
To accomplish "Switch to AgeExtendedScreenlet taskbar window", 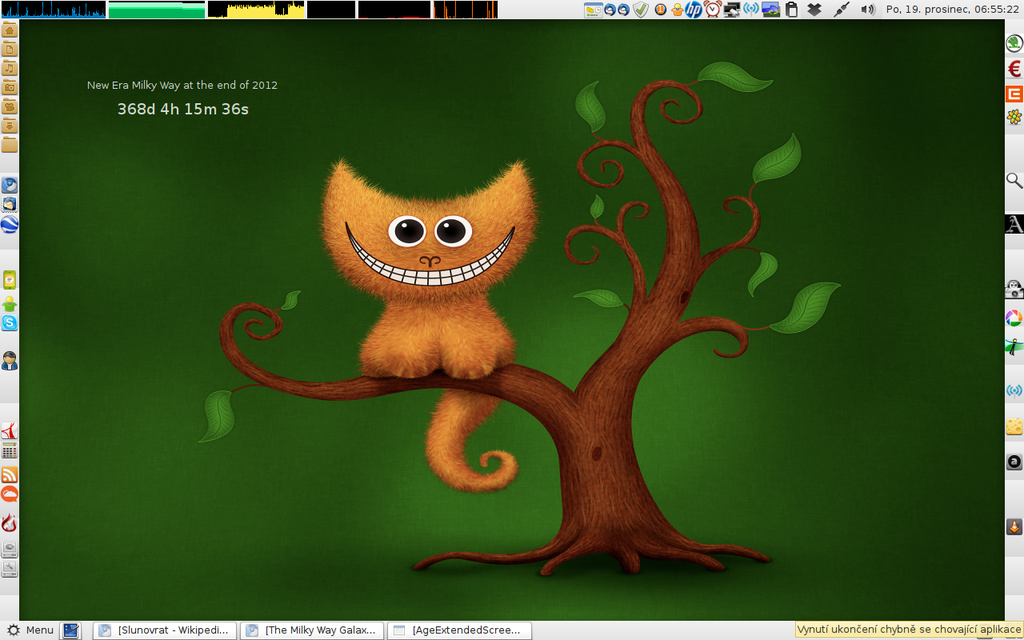I will (x=460, y=630).
